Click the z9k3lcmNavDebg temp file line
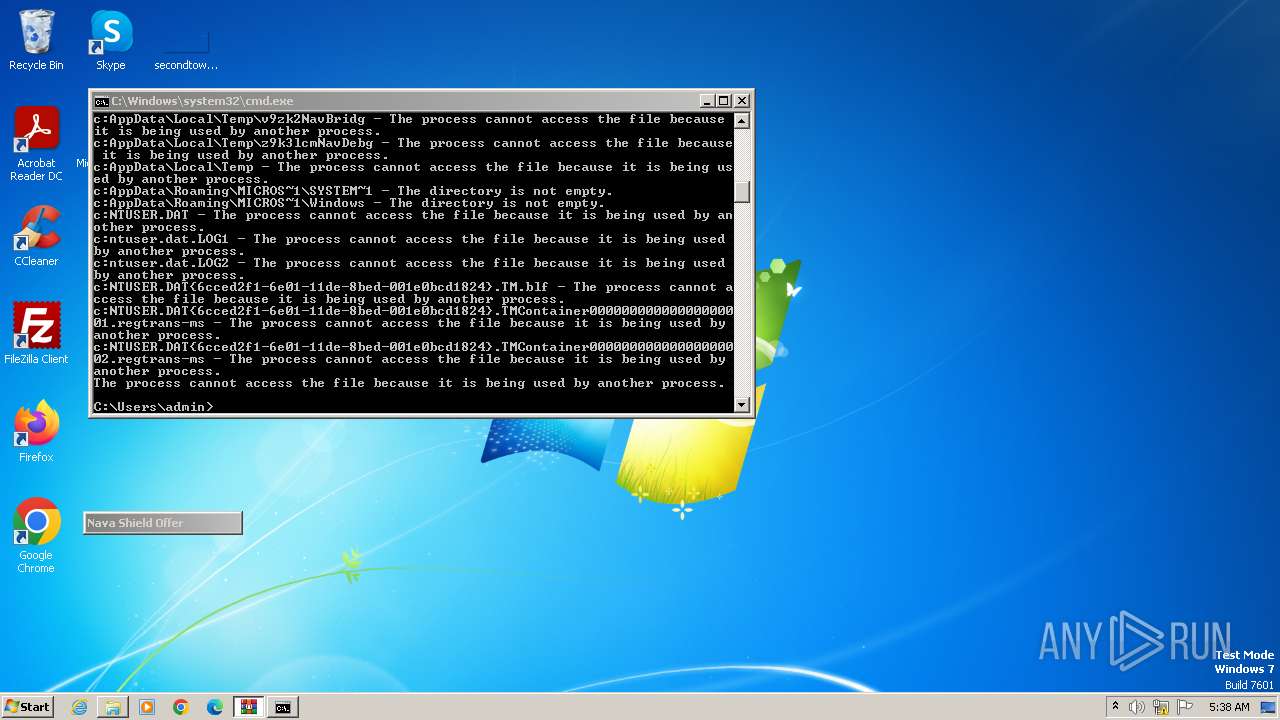The height and width of the screenshot is (720, 1280). pyautogui.click(x=413, y=149)
